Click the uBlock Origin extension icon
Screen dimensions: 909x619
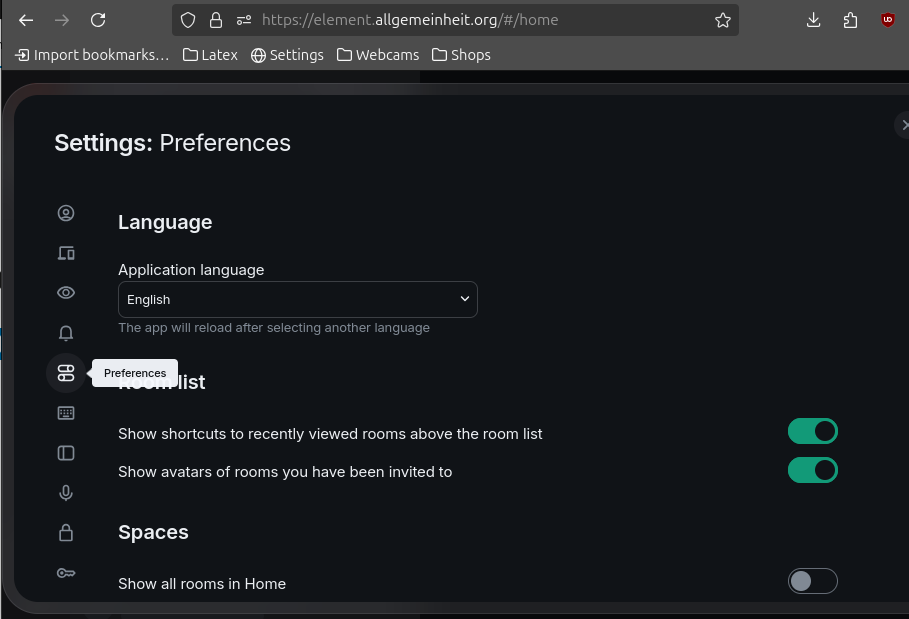[887, 20]
